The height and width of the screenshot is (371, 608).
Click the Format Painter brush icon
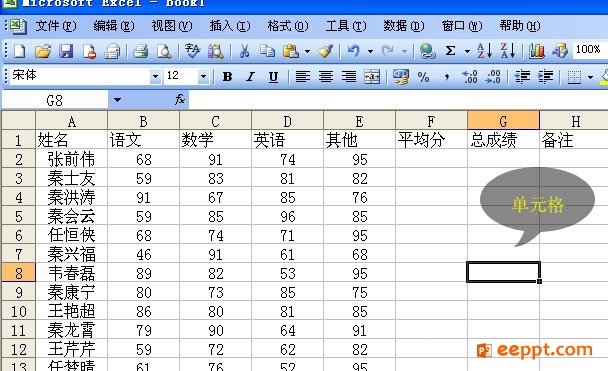pyautogui.click(x=325, y=51)
